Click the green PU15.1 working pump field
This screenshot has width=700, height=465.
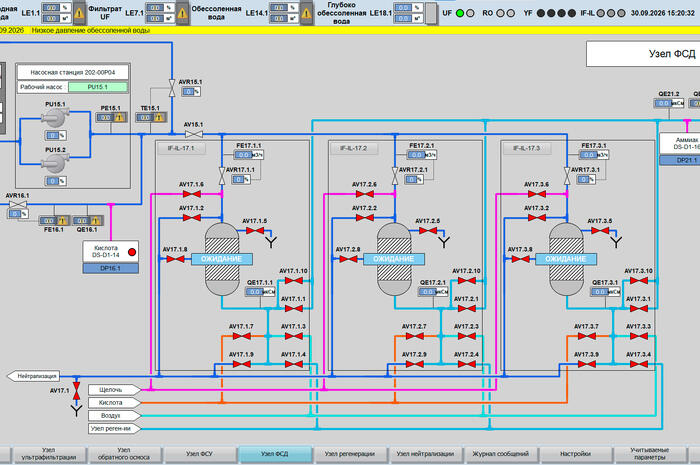tap(98, 87)
